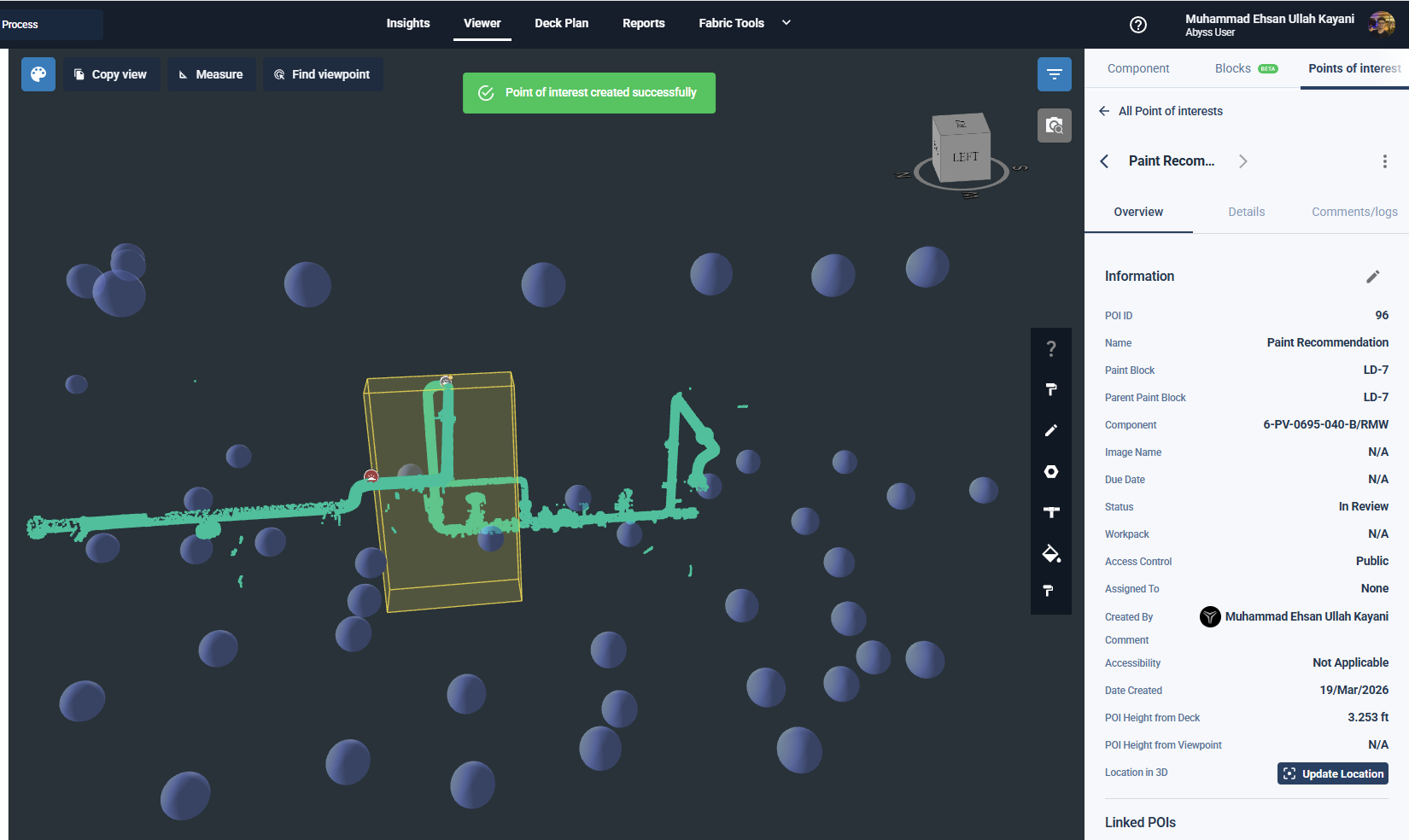Select the T-shaped pipe tool icon

tap(1050, 512)
